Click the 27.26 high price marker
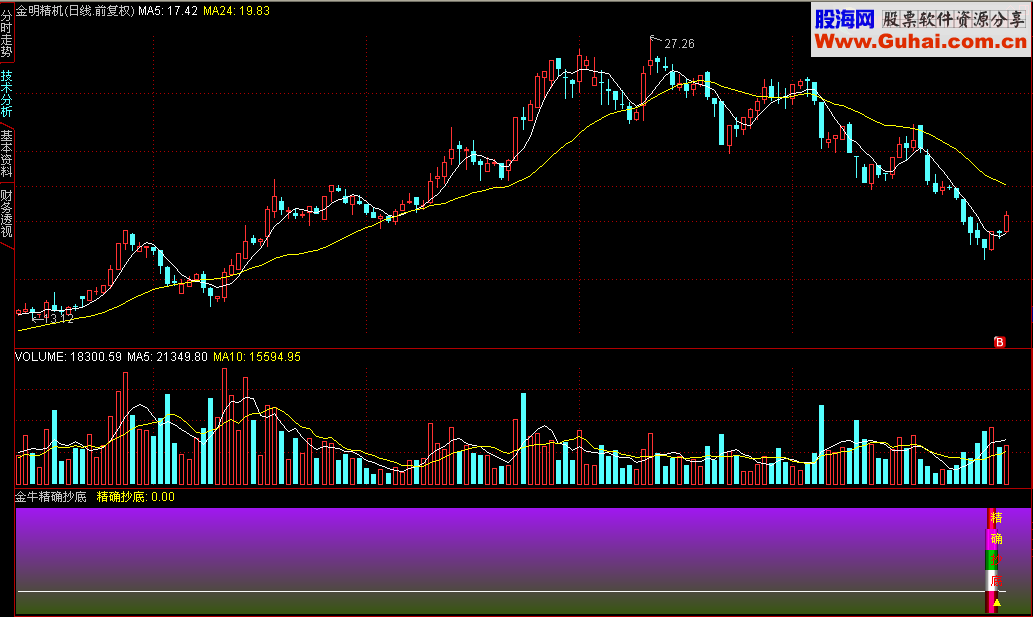This screenshot has height=617, width=1033. (x=679, y=43)
